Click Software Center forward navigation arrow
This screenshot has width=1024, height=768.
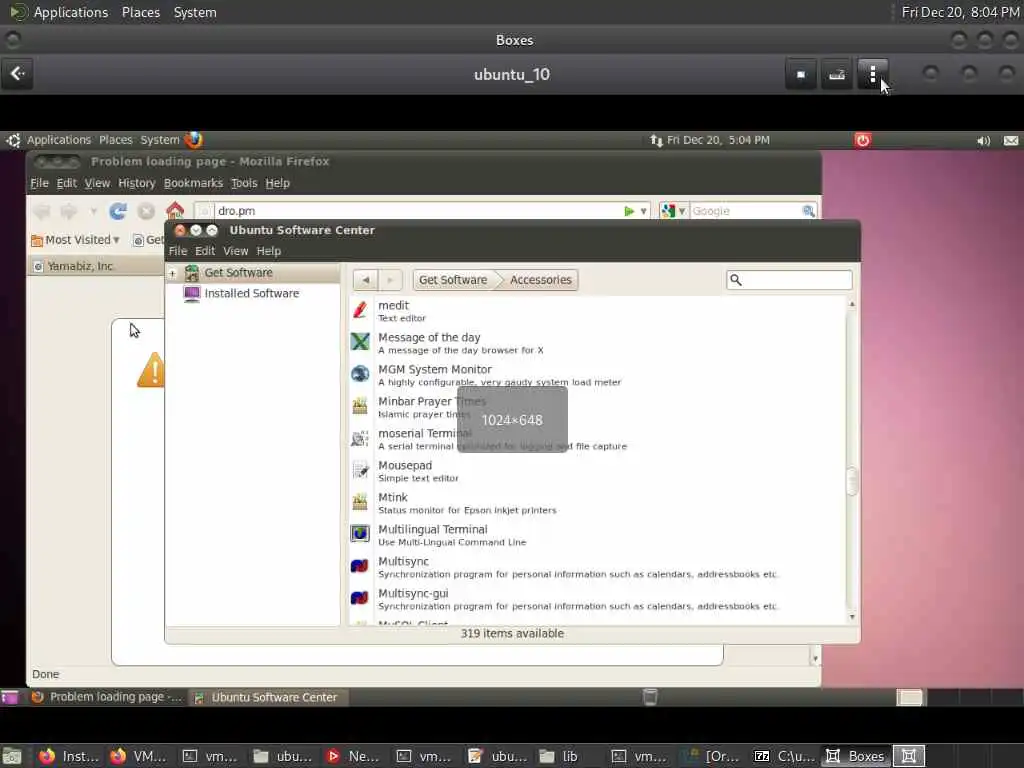(x=390, y=280)
